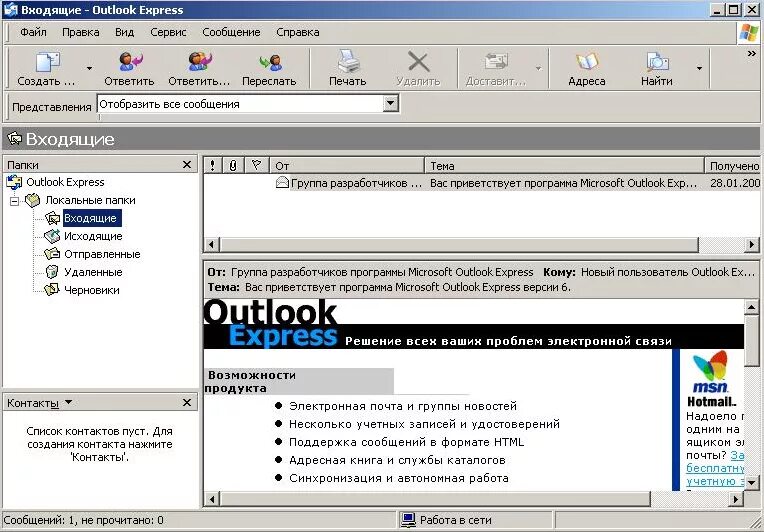Click the Отправленные folder label
This screenshot has width=764, height=532.
coord(102,254)
